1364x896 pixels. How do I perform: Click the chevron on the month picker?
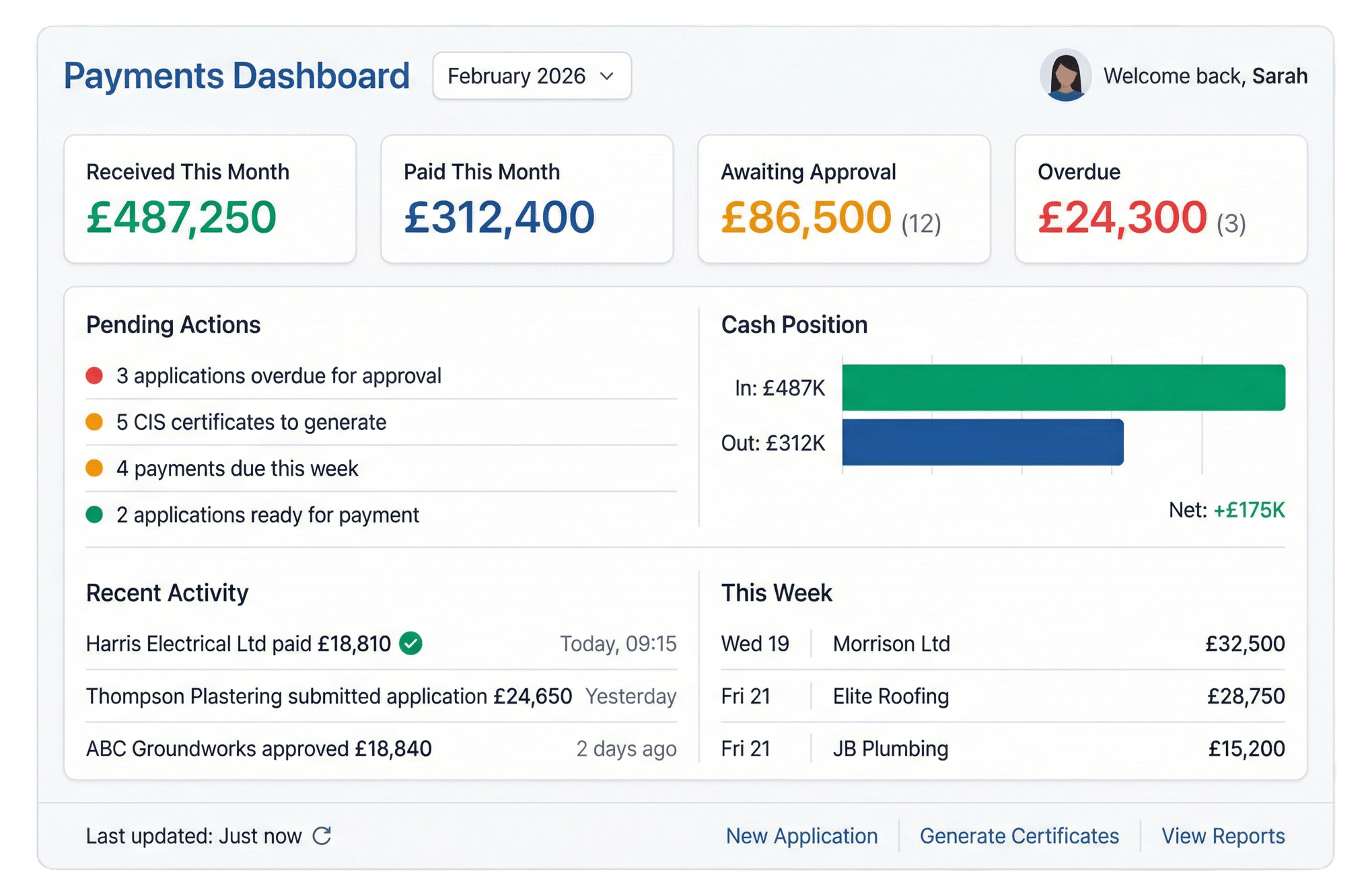coord(607,77)
